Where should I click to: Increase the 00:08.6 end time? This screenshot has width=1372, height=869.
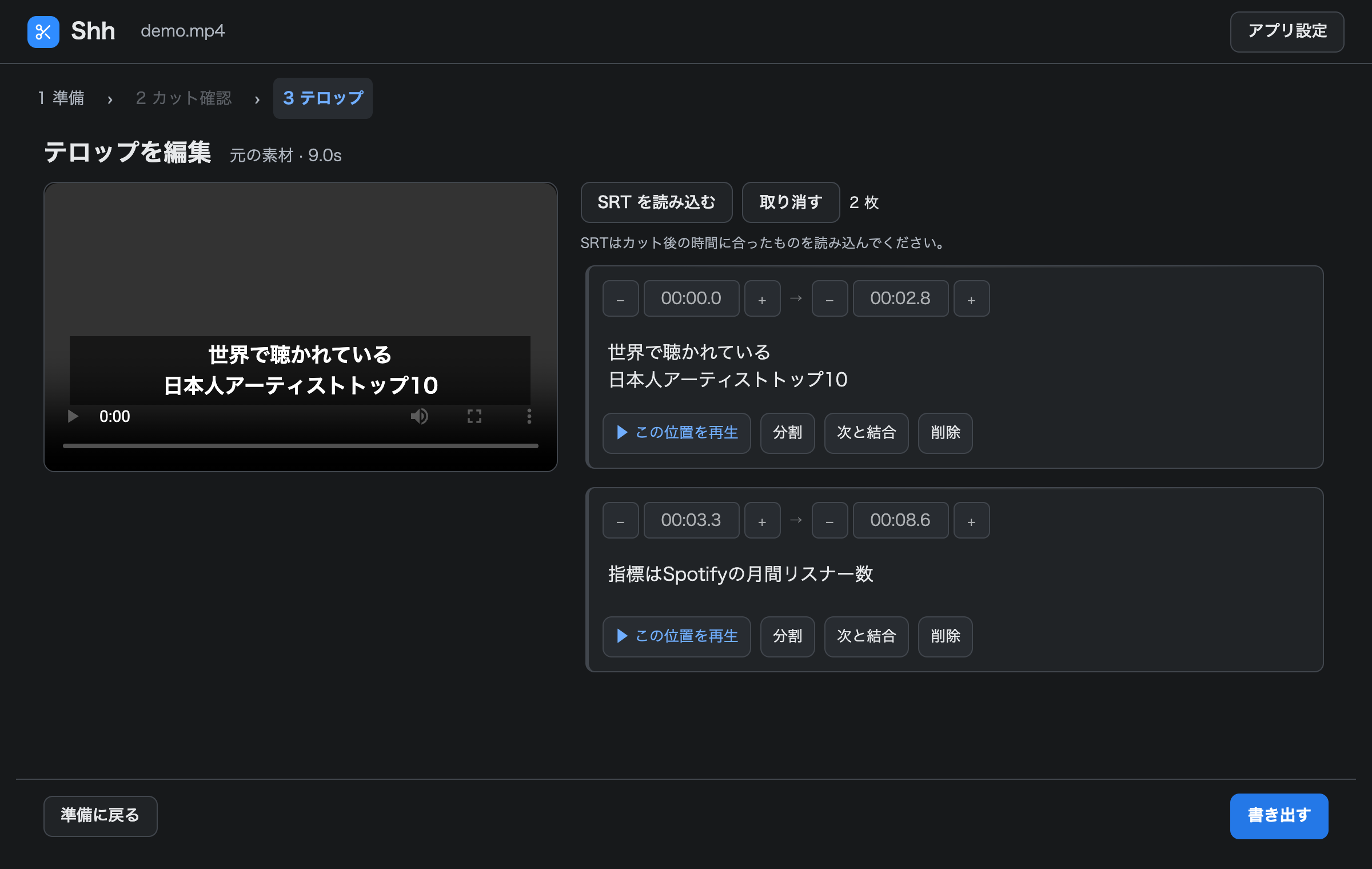[x=972, y=520]
